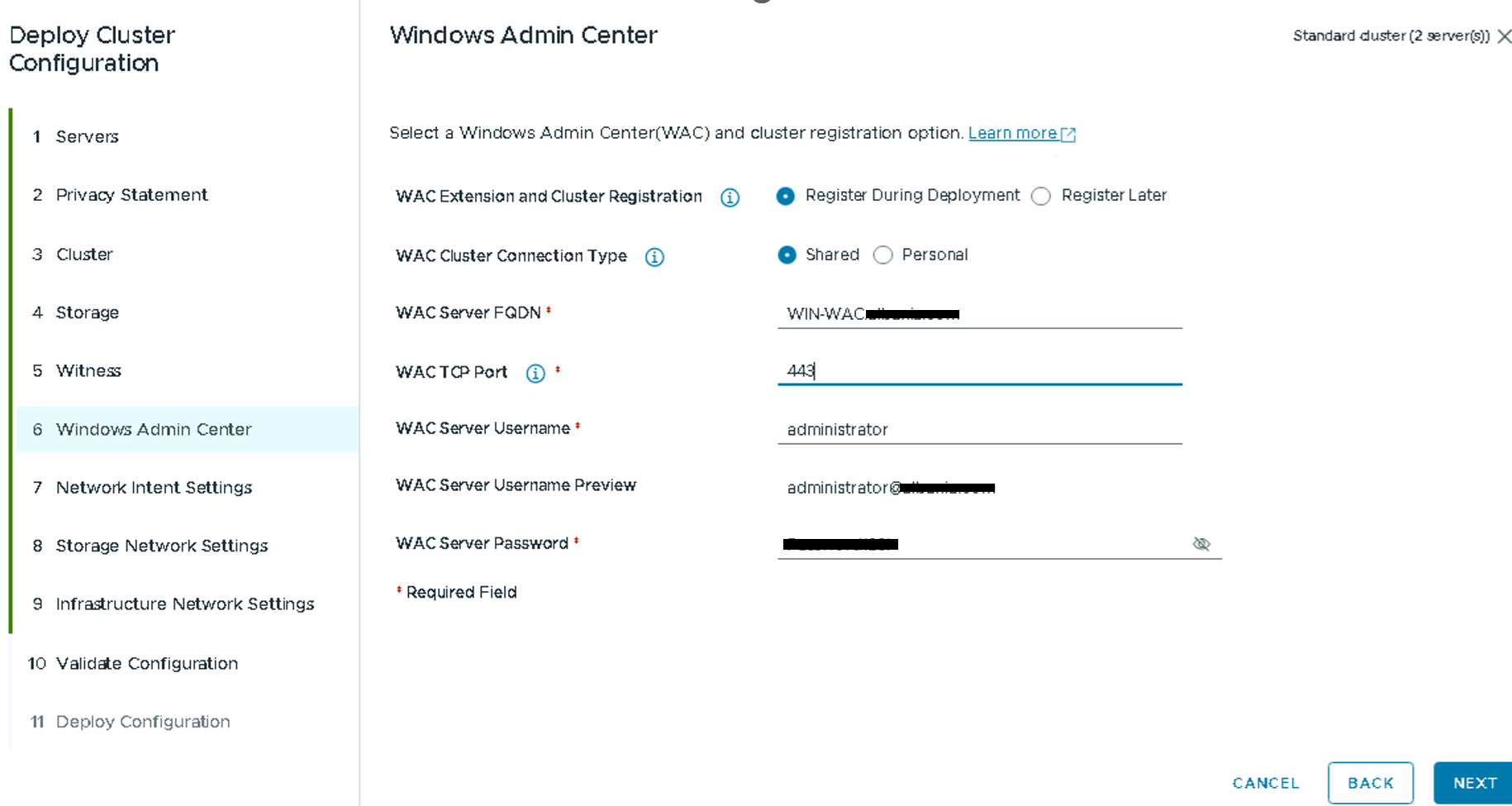Cancel the cluster configuration
This screenshot has height=806, width=1512.
1265,783
